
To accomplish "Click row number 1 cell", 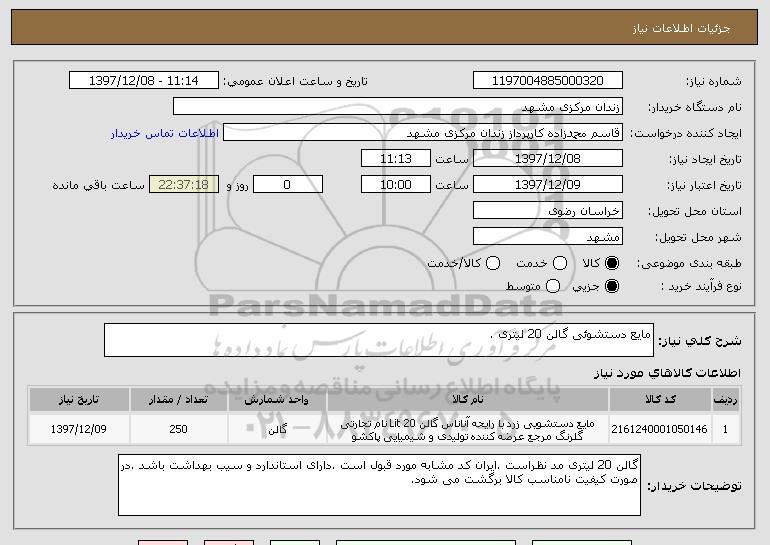I will click(725, 429).
